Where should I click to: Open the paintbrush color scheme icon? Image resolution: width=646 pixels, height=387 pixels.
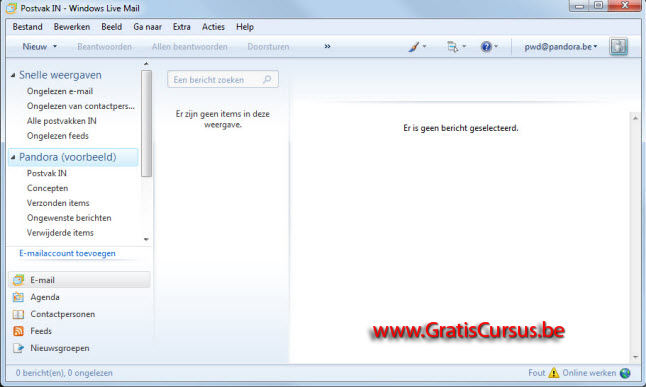point(414,47)
